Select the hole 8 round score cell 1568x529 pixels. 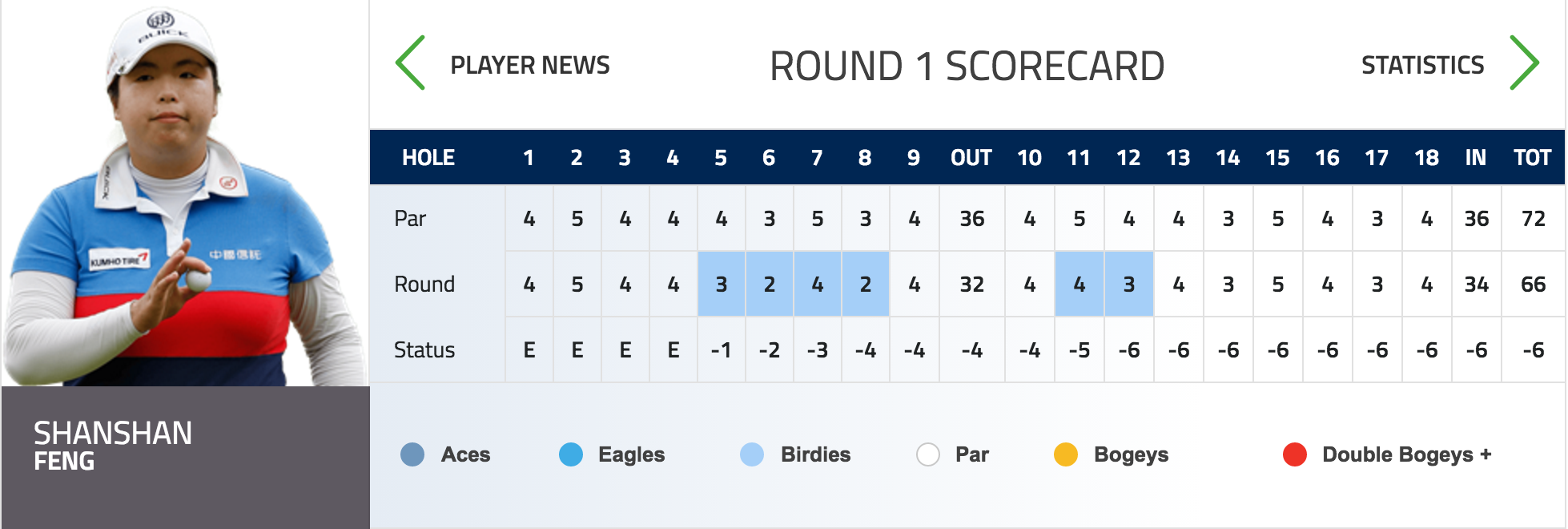point(866,284)
